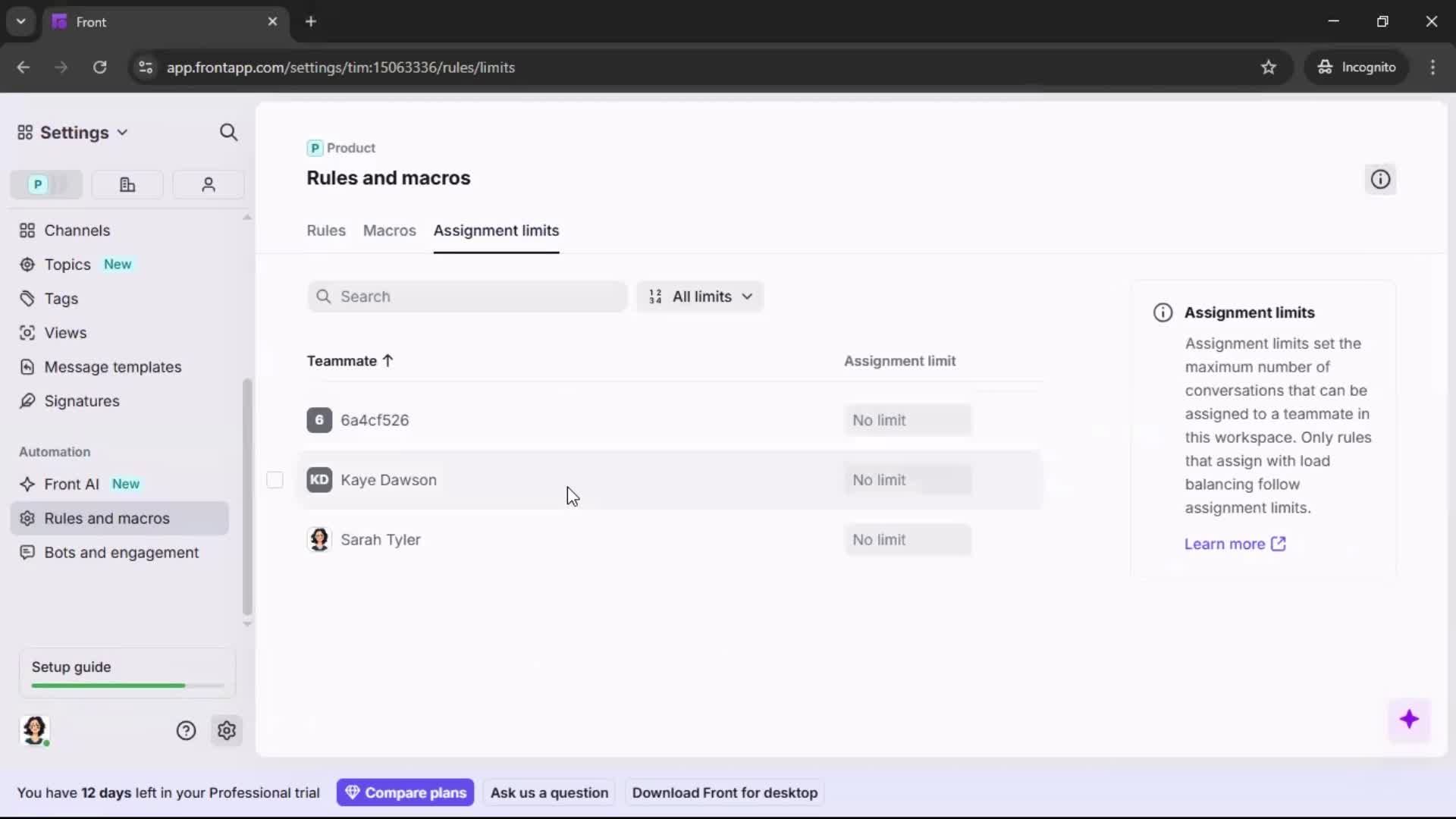Switch to the Rules tab
The image size is (1456, 819).
tap(325, 231)
